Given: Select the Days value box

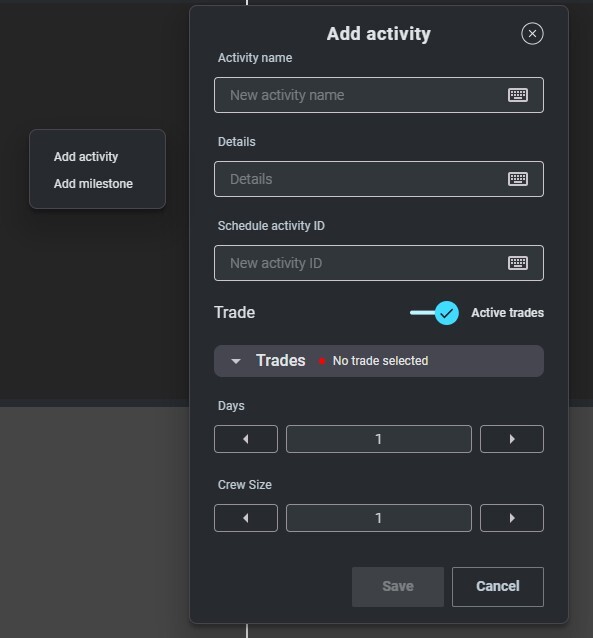Looking at the screenshot, I should tap(379, 439).
